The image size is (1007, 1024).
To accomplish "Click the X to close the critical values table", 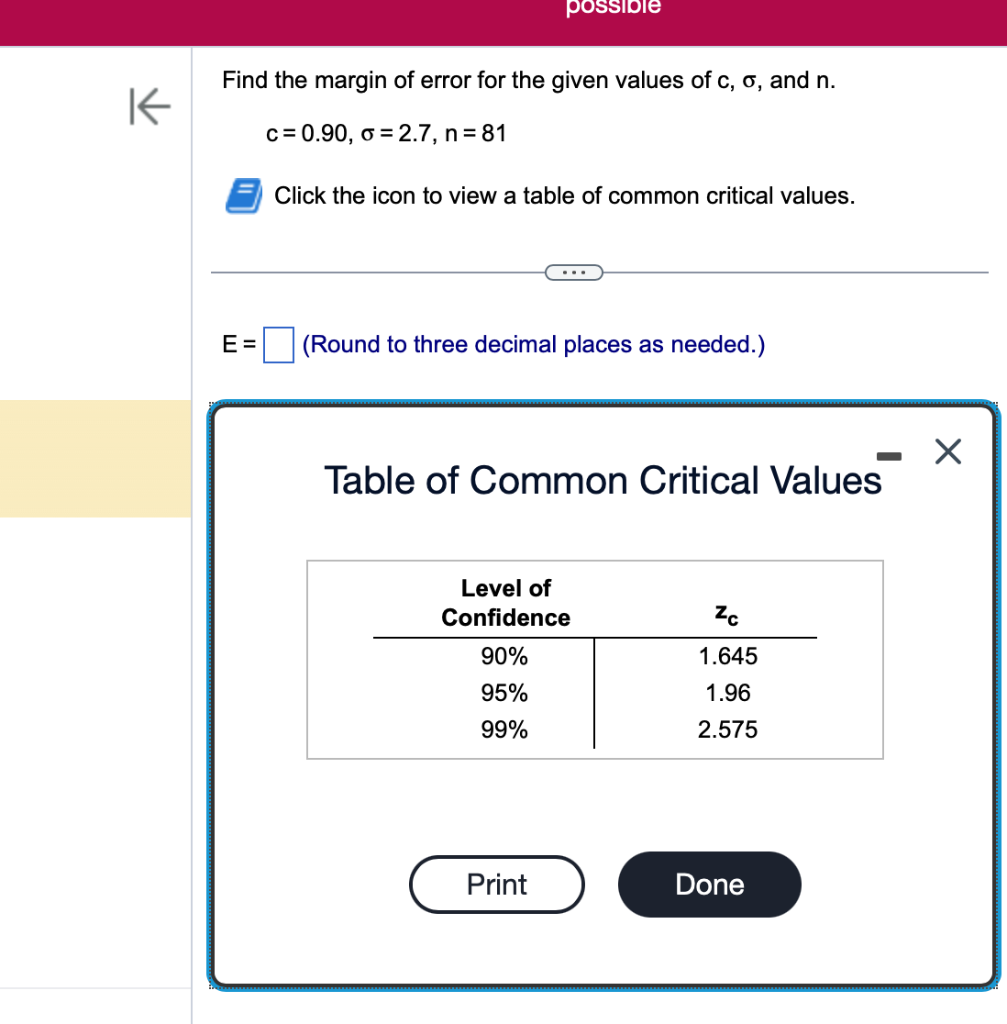I will coord(946,452).
